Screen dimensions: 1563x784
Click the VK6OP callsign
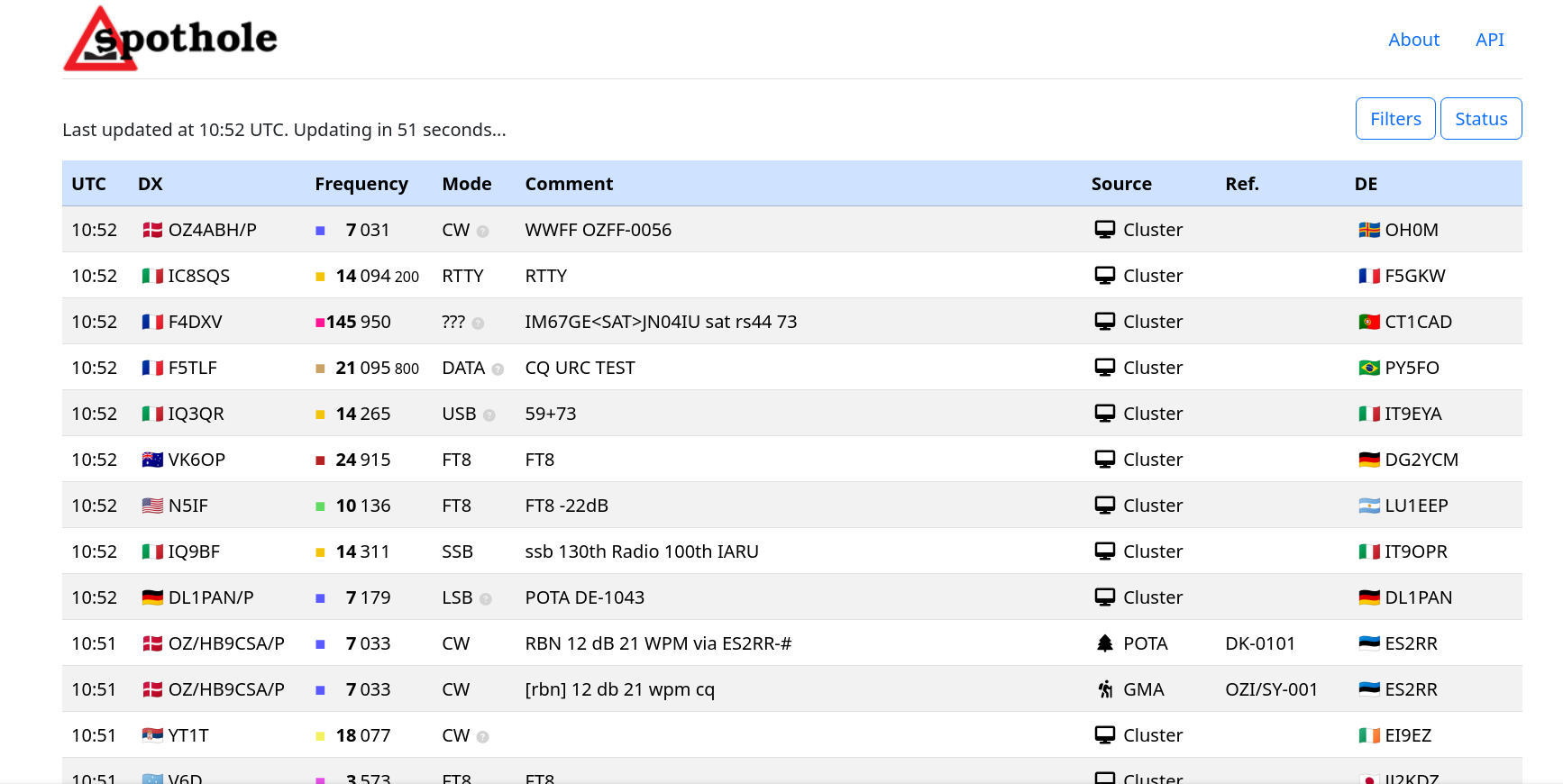[x=197, y=460]
